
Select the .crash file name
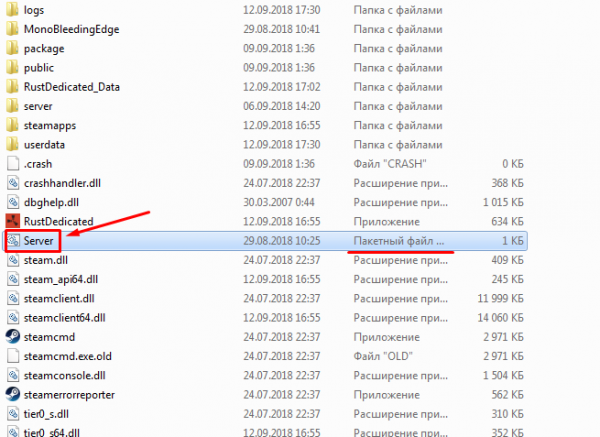pos(38,164)
